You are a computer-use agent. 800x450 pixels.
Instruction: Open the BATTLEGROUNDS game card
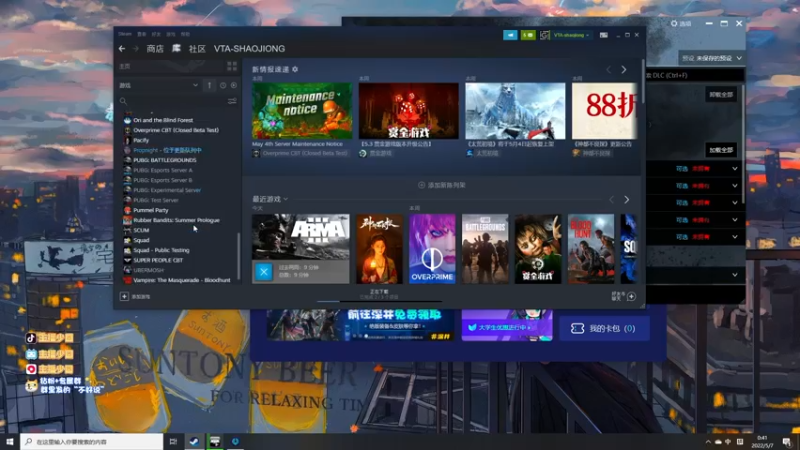pyautogui.click(x=485, y=248)
